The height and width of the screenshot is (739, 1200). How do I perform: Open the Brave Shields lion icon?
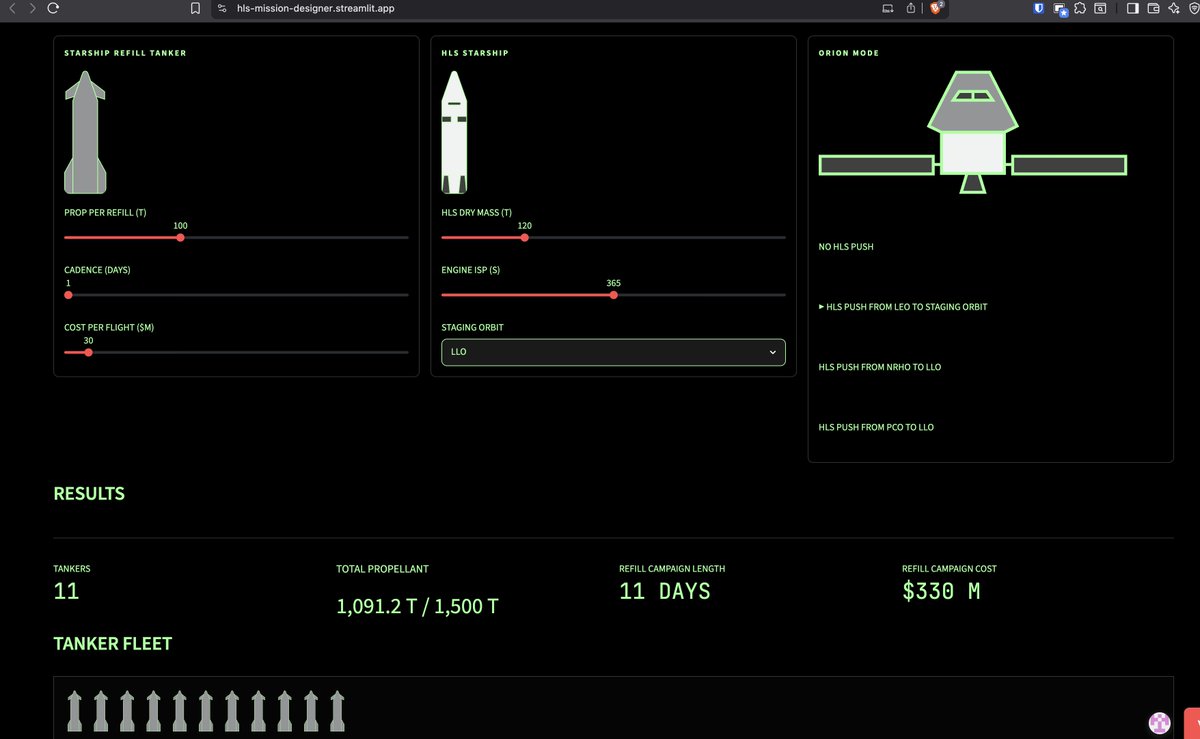pos(936,8)
